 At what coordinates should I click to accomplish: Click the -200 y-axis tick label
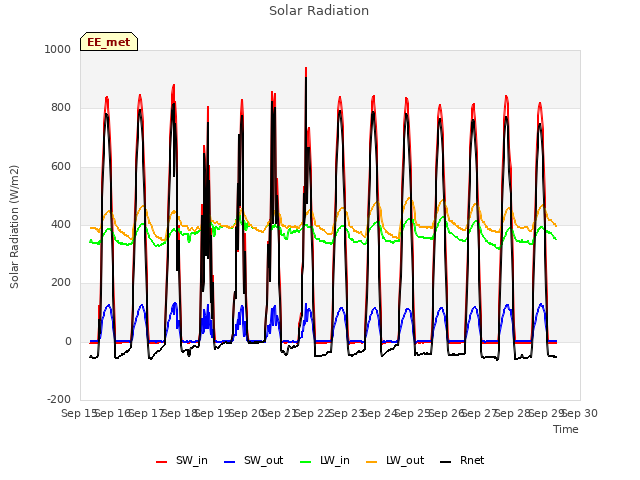point(59,399)
